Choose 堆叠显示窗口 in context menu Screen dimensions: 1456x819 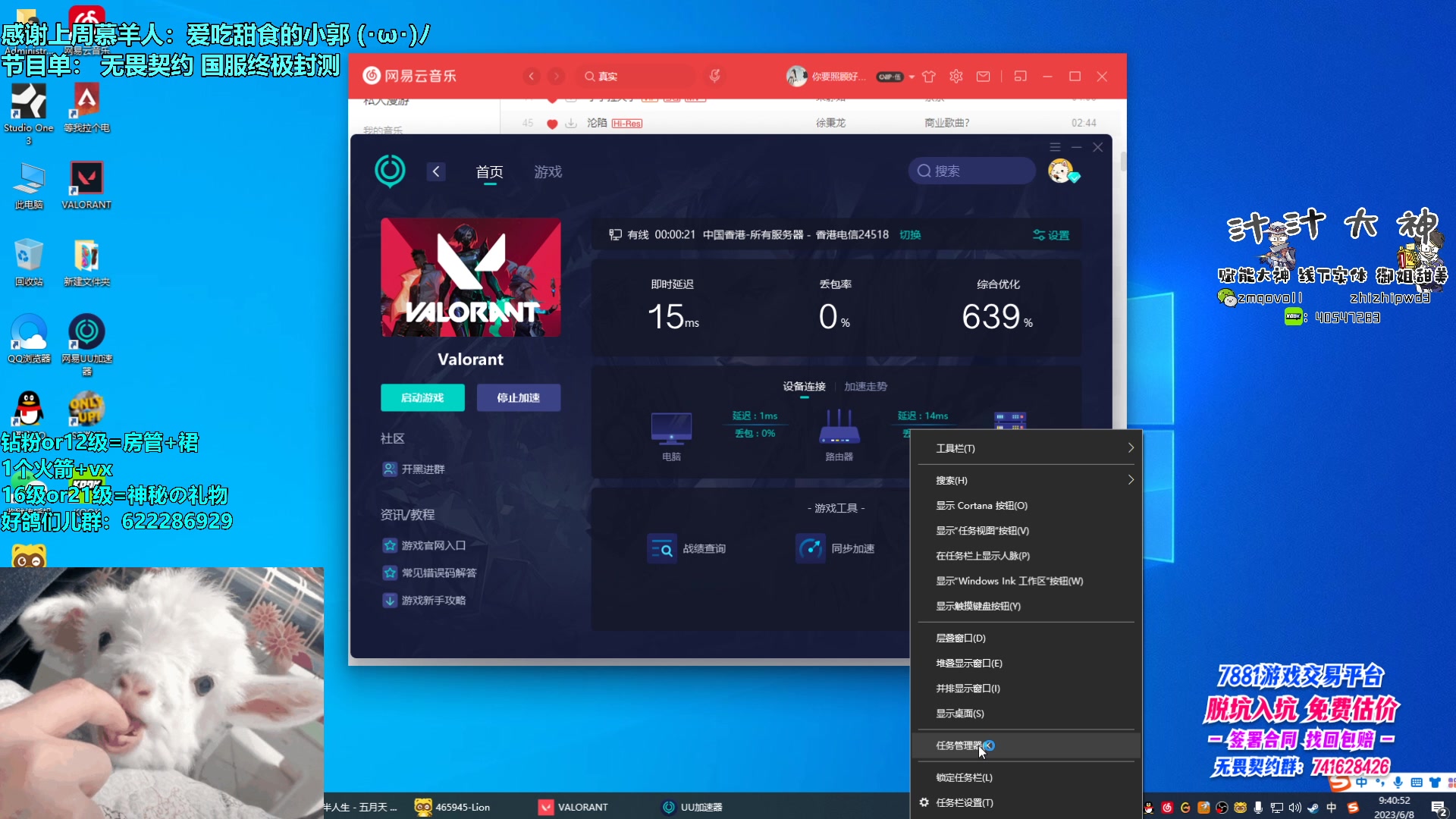[x=1026, y=663]
